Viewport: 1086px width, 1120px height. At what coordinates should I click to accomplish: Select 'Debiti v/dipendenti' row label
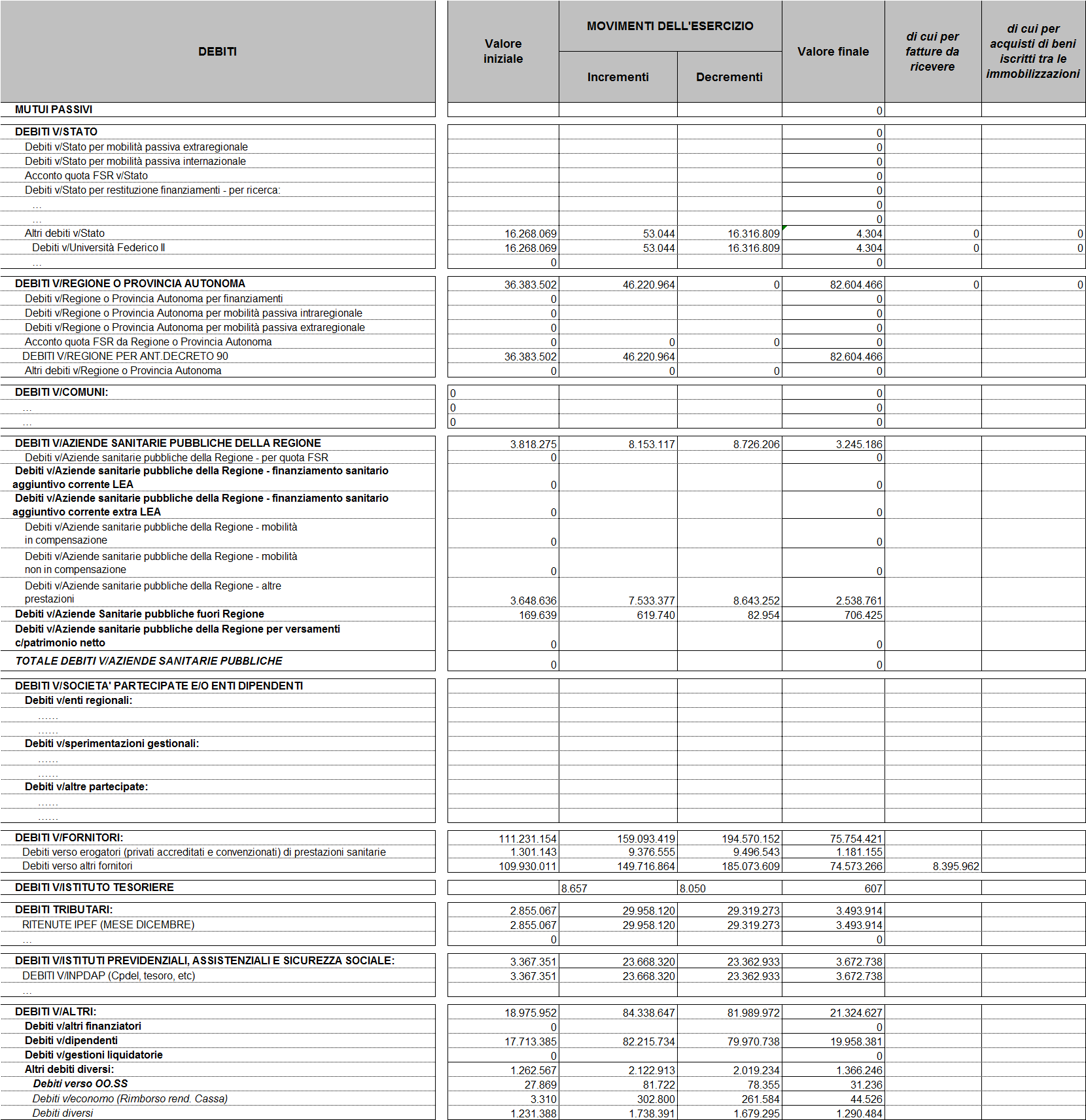tap(71, 1040)
